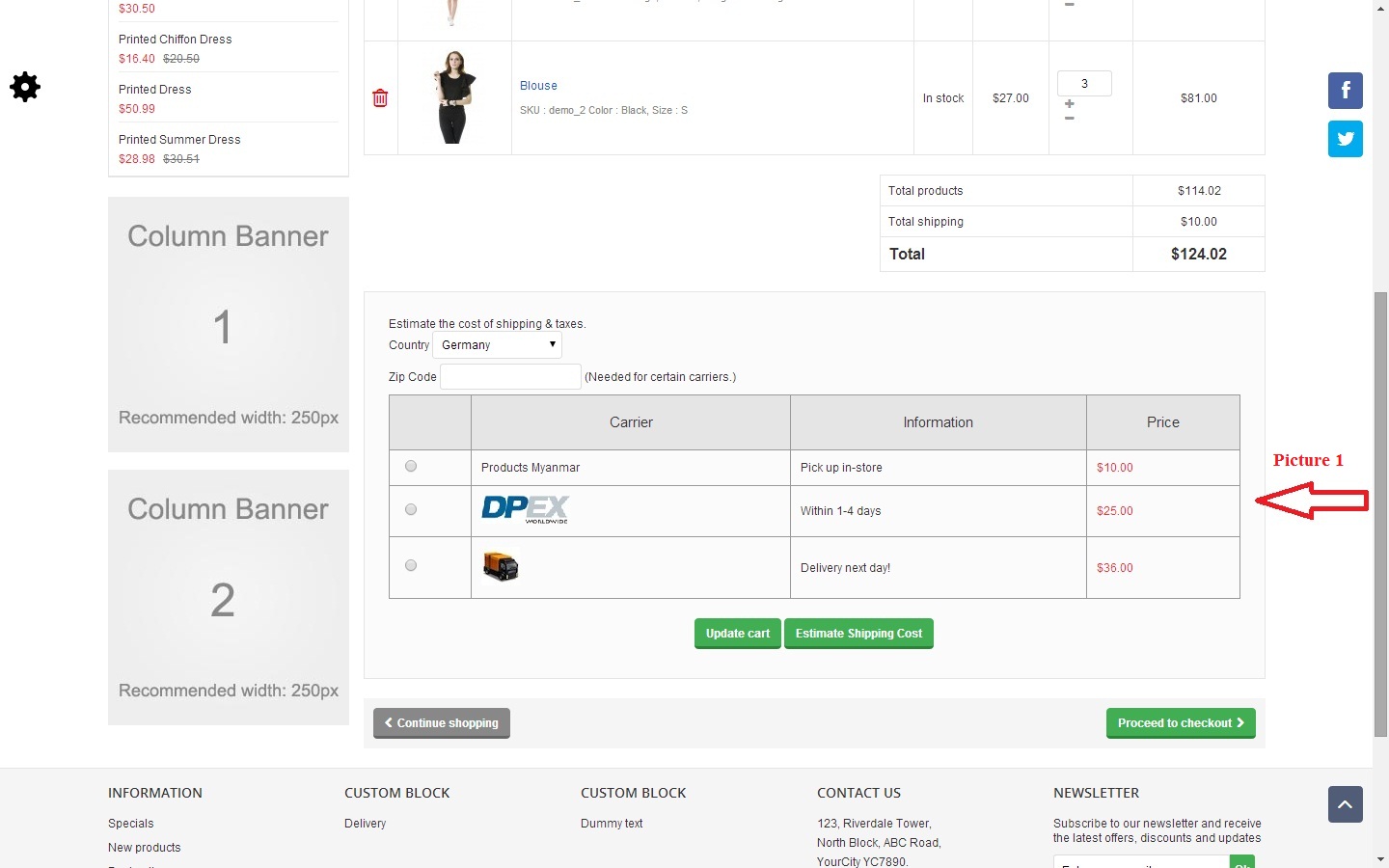
Task: Click the Update cart button
Action: pyautogui.click(x=737, y=634)
